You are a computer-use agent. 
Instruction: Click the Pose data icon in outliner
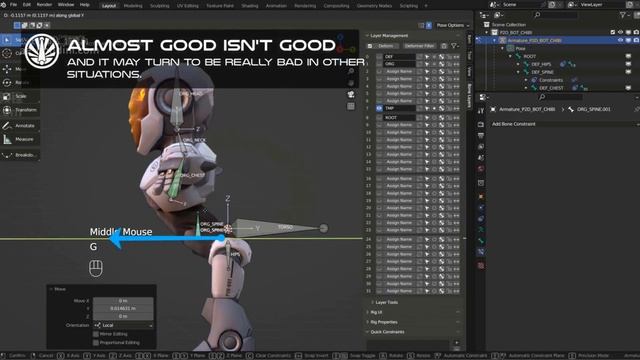pyautogui.click(x=511, y=49)
